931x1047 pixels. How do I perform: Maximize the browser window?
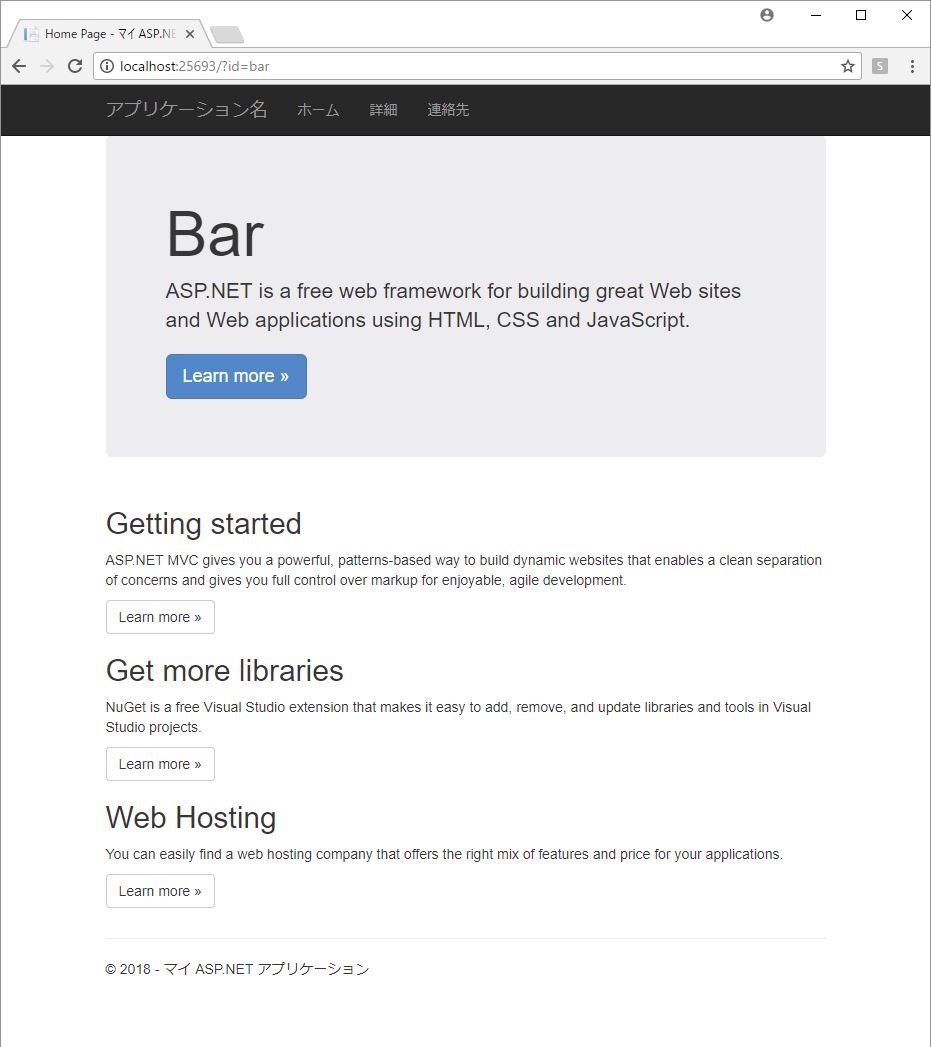pos(861,15)
